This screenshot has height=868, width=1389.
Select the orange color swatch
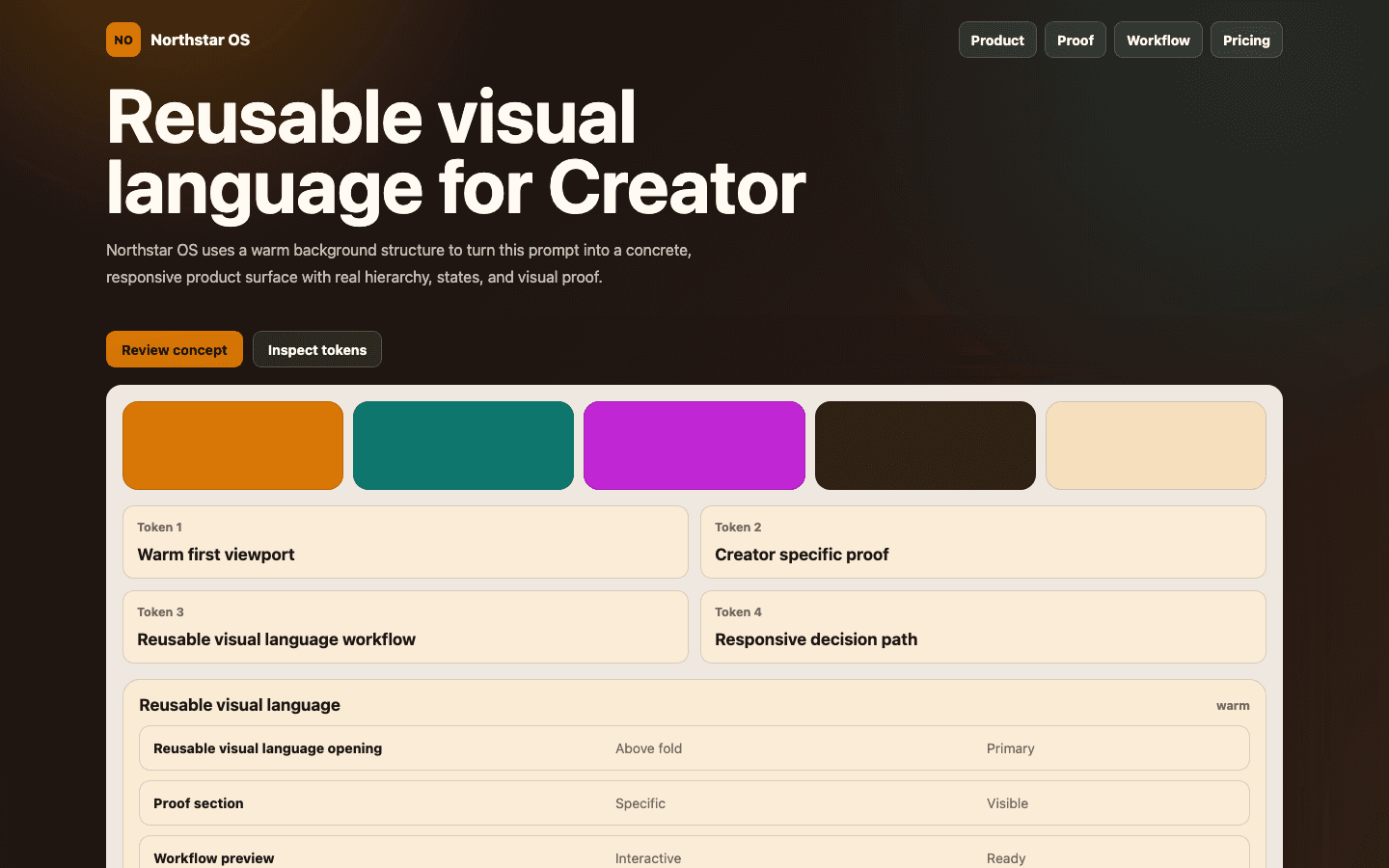(x=232, y=446)
